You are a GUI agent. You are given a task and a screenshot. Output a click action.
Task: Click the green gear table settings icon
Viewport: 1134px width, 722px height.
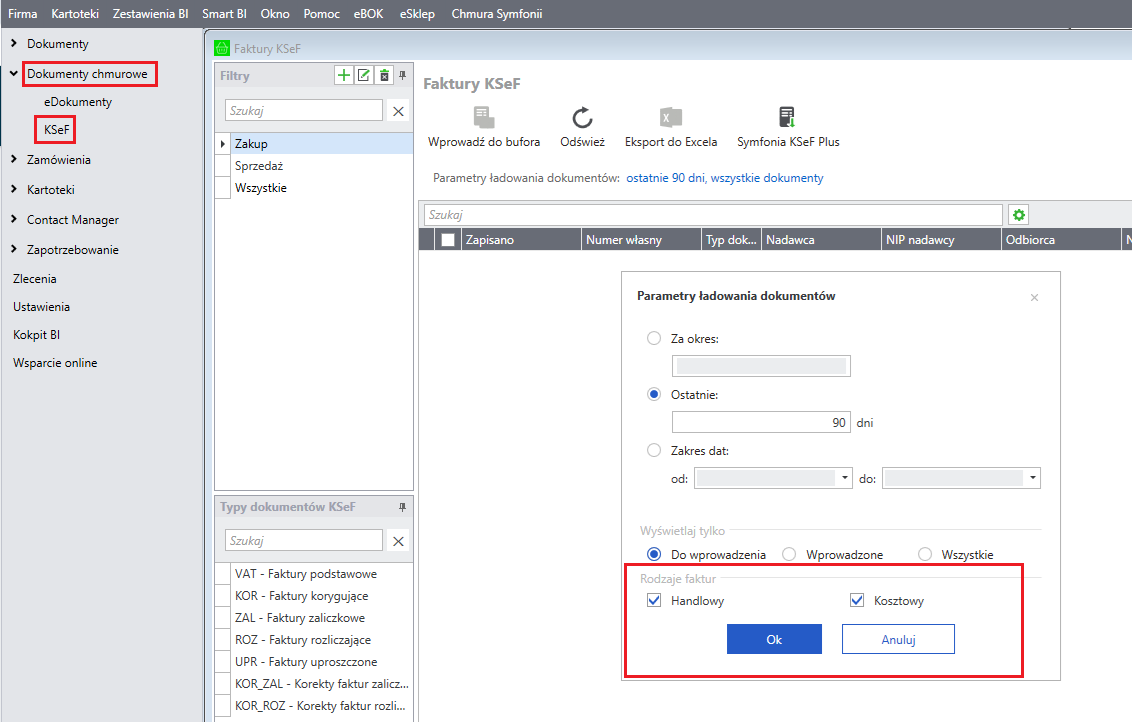point(1019,215)
